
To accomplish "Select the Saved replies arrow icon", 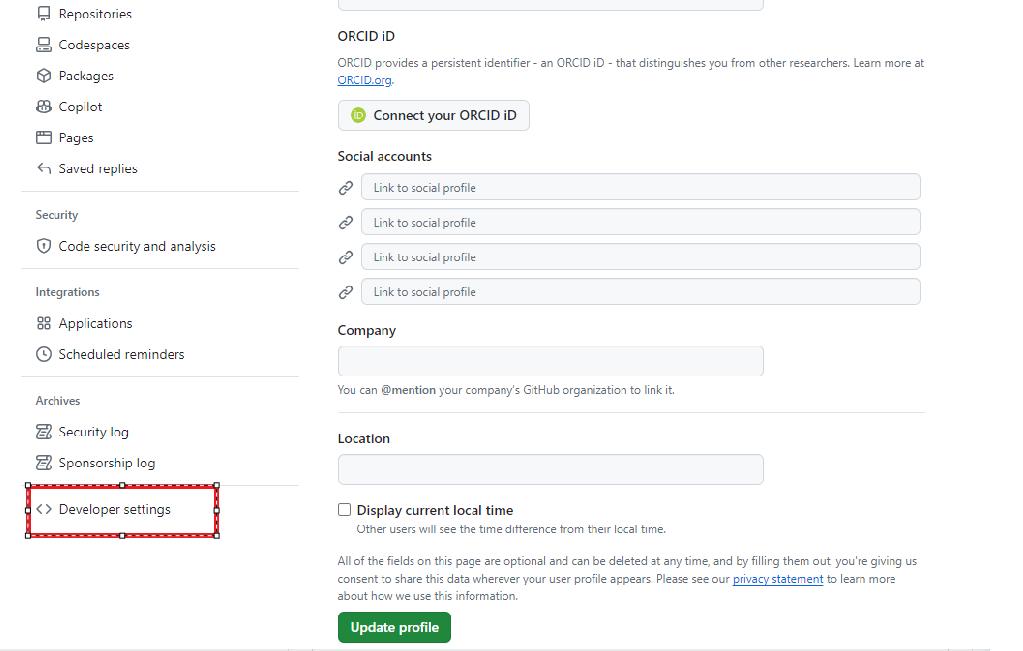I will point(42,168).
